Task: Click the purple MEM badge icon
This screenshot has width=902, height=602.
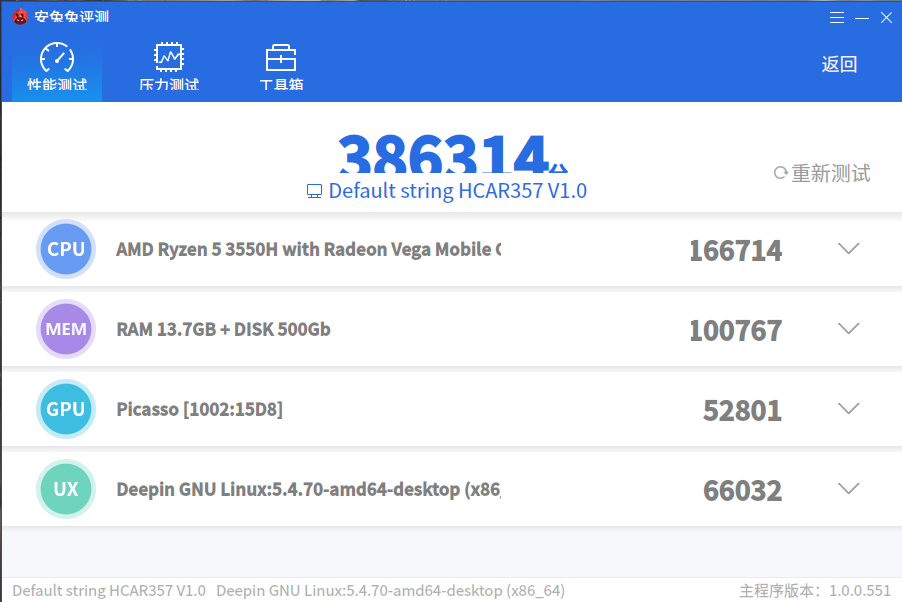Action: (66, 329)
